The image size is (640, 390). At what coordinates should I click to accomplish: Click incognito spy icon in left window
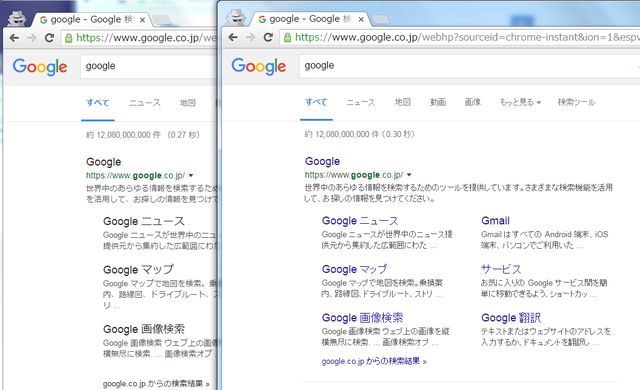(x=17, y=18)
